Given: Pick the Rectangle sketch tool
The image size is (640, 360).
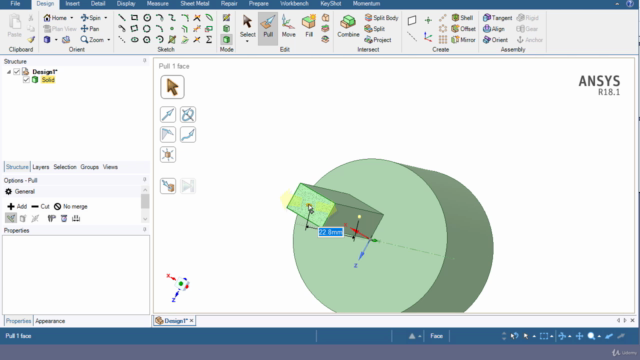Looking at the screenshot, I should 134,18.
